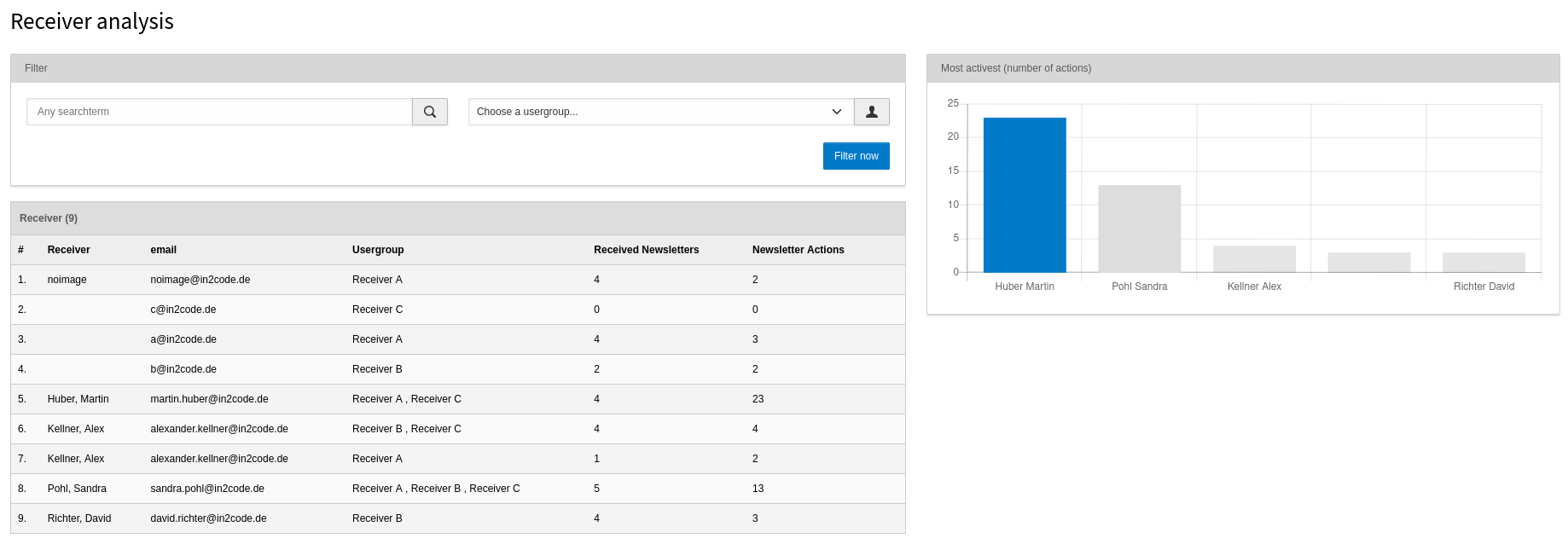Click the user icon beside usergroup dropdown
The image size is (1568, 550).
click(872, 112)
